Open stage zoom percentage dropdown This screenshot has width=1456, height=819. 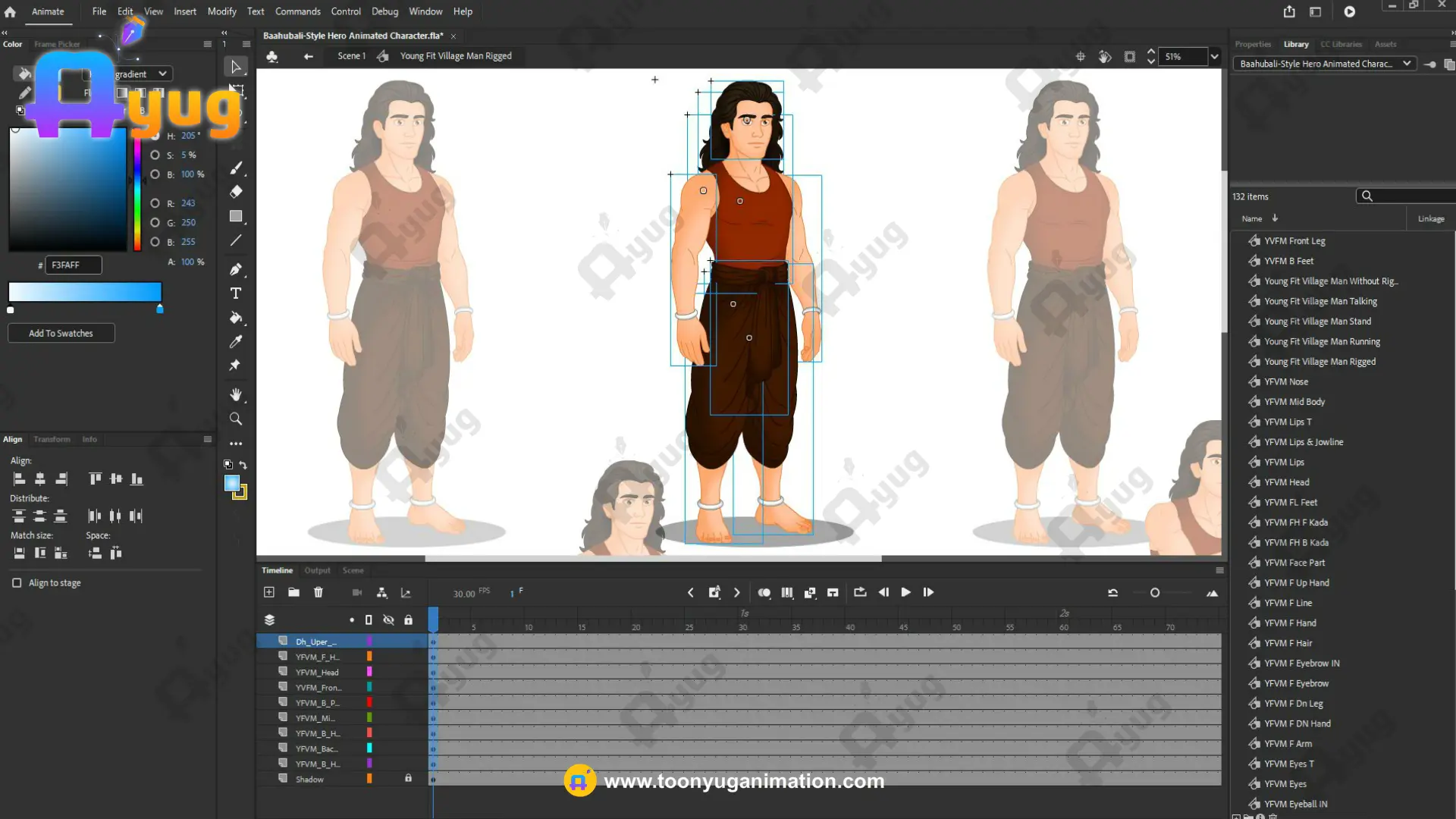(x=1215, y=57)
